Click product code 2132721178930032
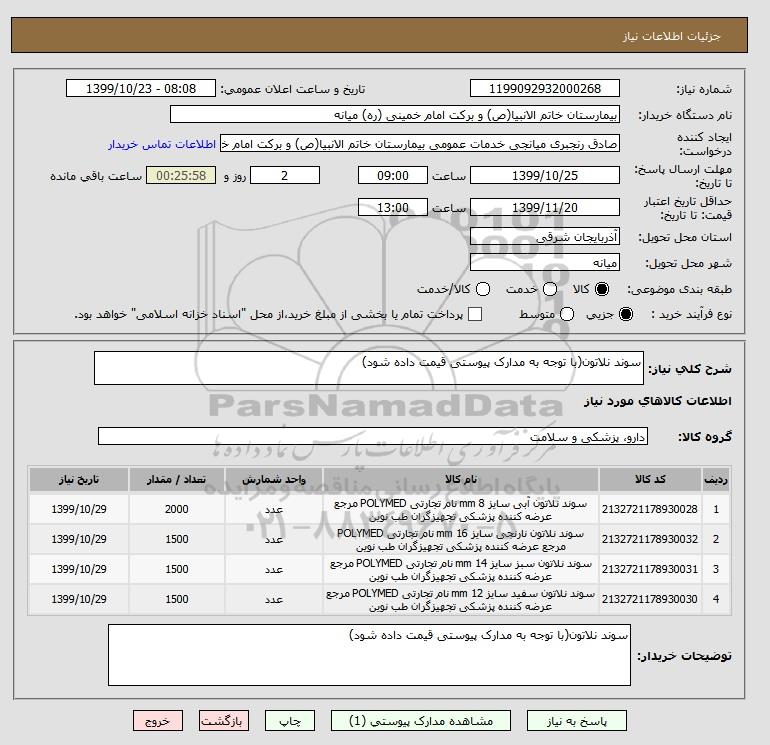 650,539
